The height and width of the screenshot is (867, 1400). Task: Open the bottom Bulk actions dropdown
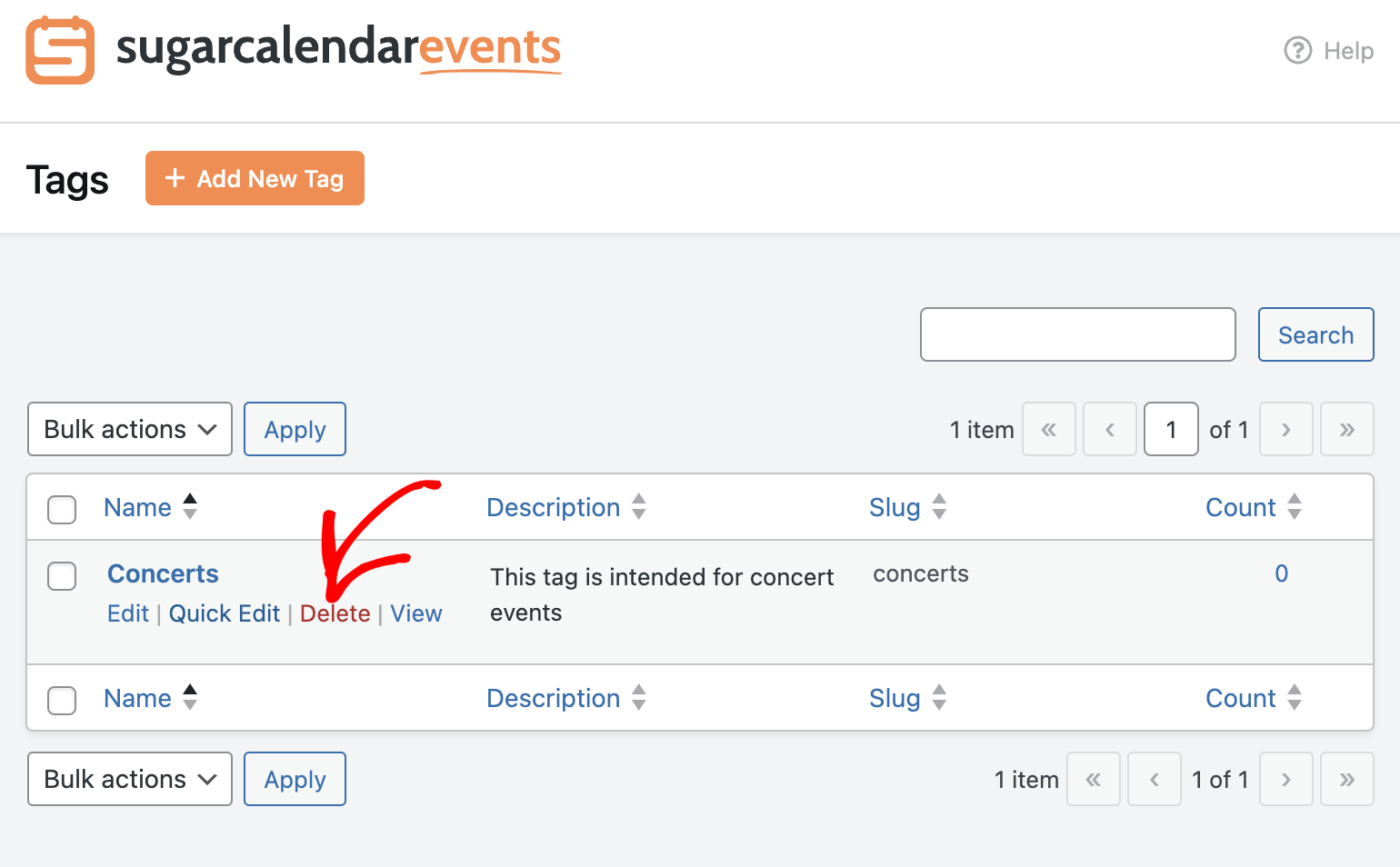[130, 779]
